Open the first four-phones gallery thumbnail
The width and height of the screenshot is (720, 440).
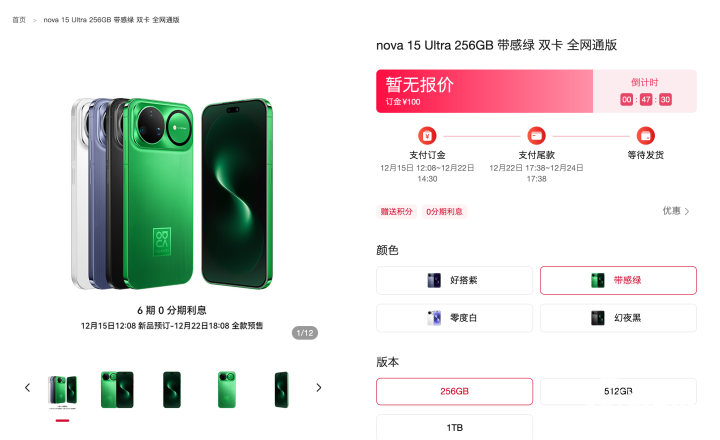click(62, 389)
